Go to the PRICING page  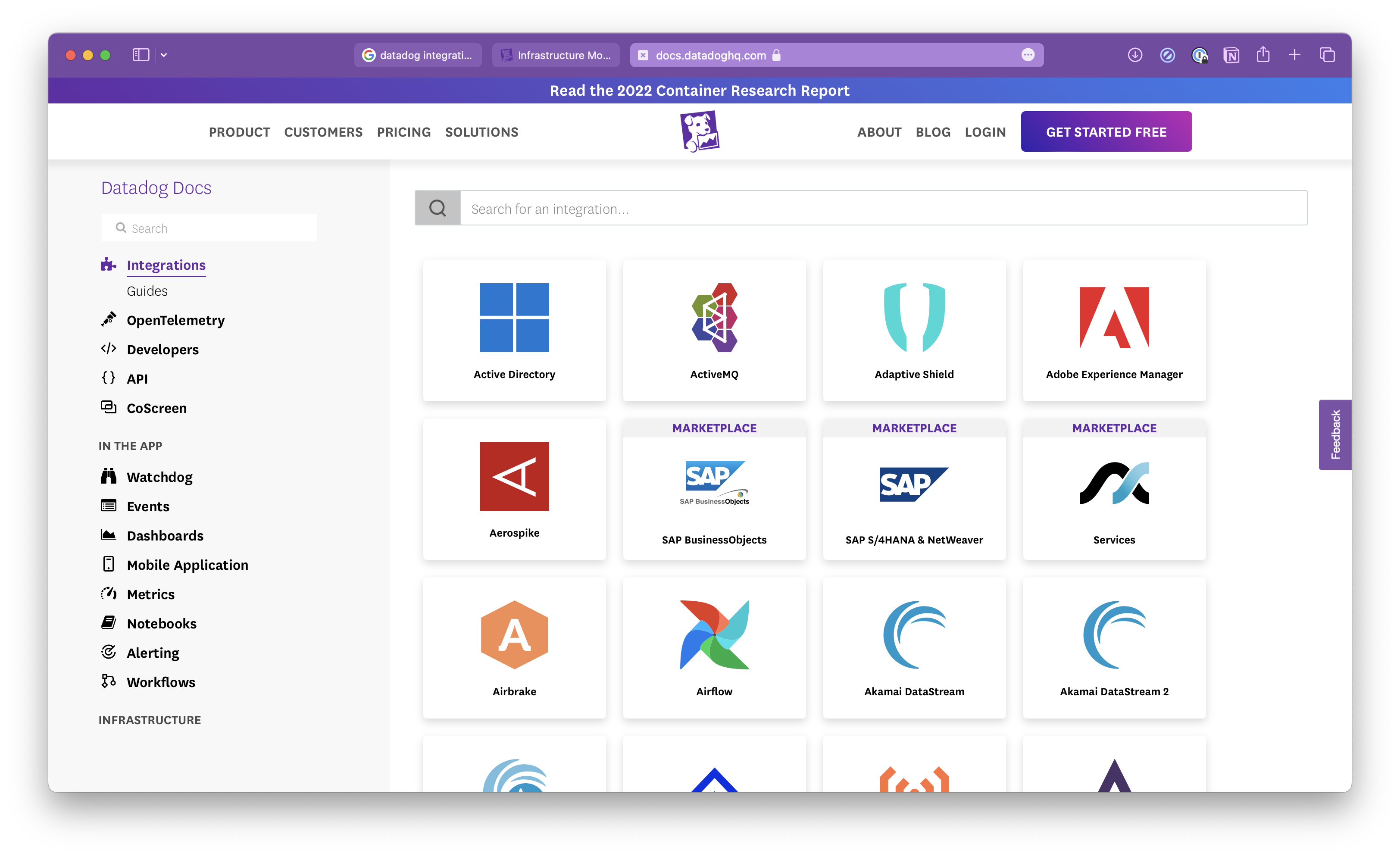[404, 132]
